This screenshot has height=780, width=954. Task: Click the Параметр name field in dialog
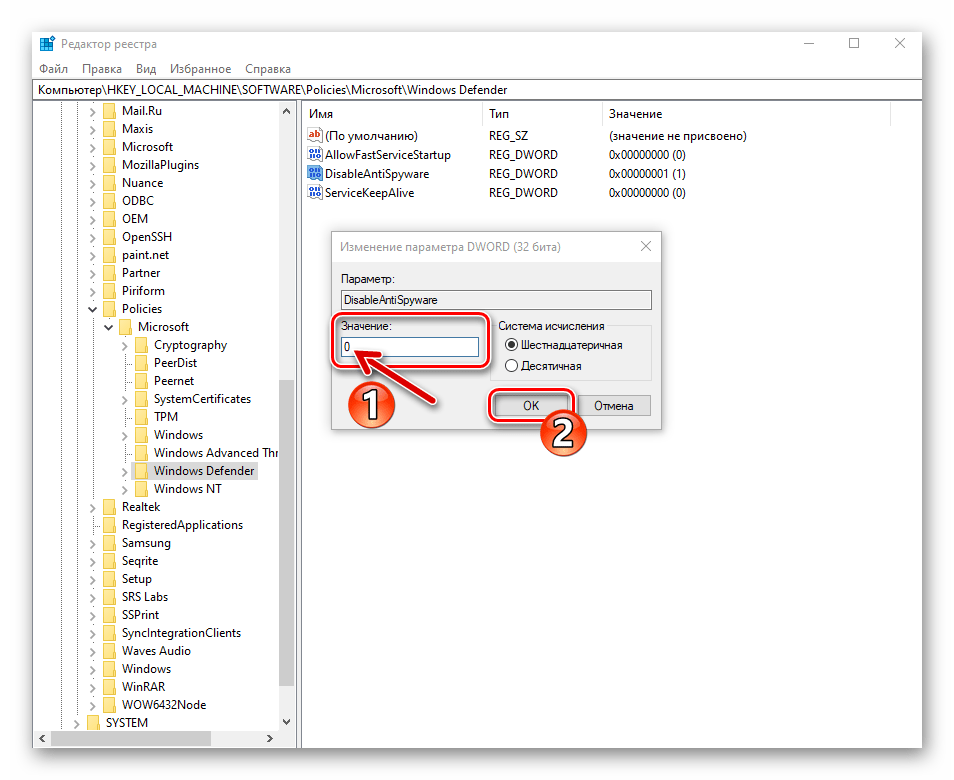point(496,300)
